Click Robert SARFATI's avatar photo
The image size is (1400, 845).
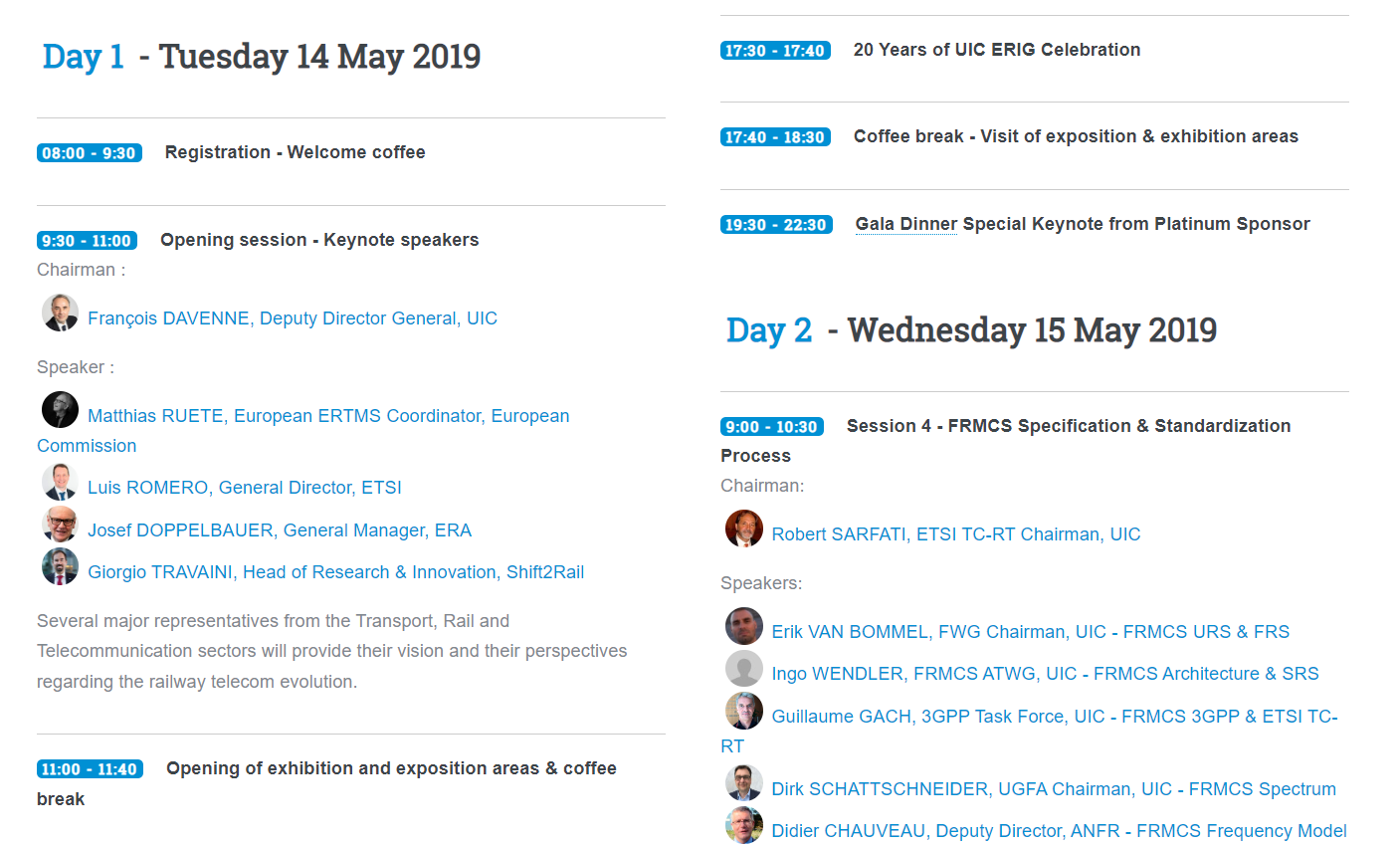(x=743, y=528)
